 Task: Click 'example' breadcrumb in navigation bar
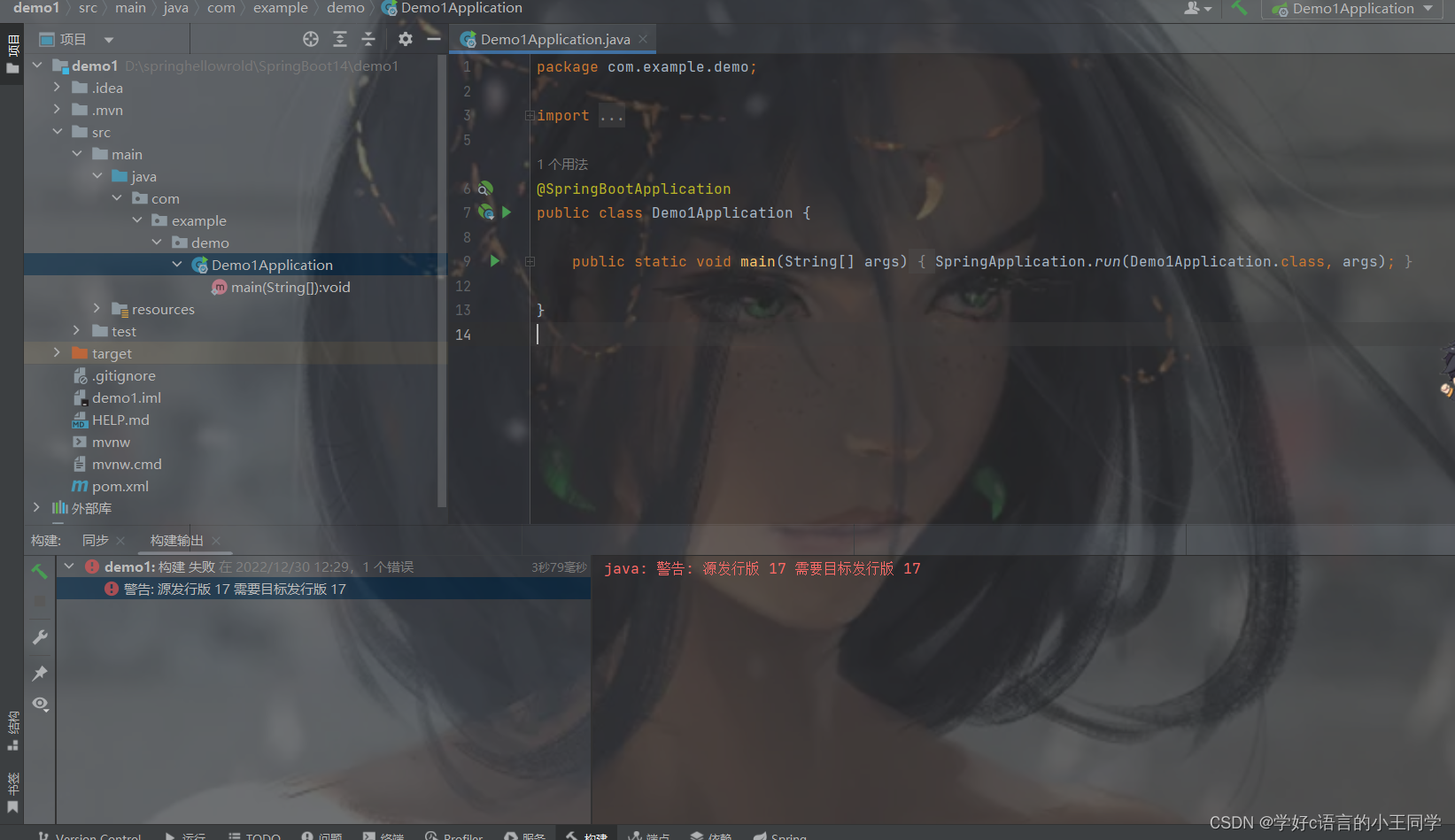tap(281, 8)
